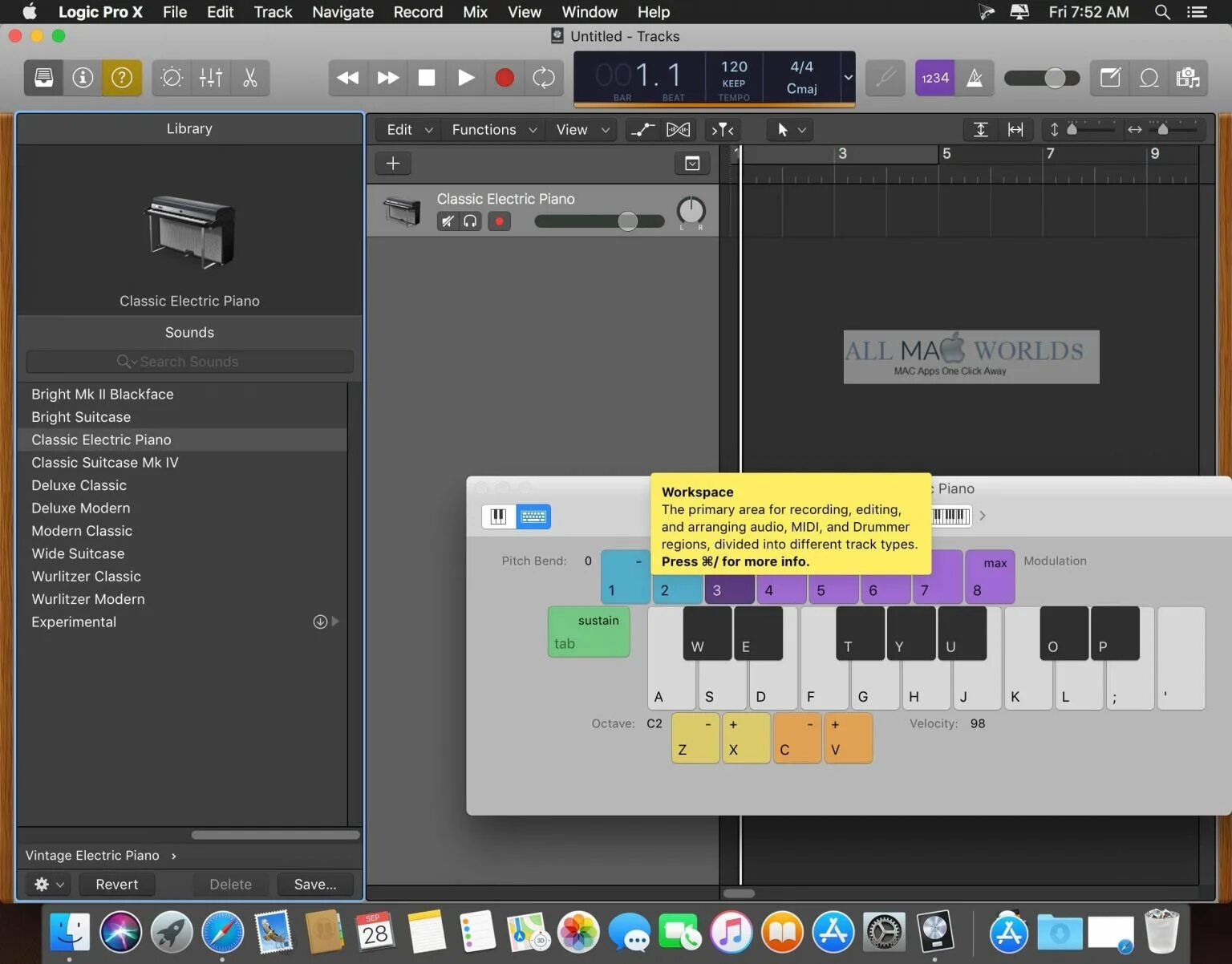Click the Record transport button
Screen dimensions: 1232x964
(505, 78)
